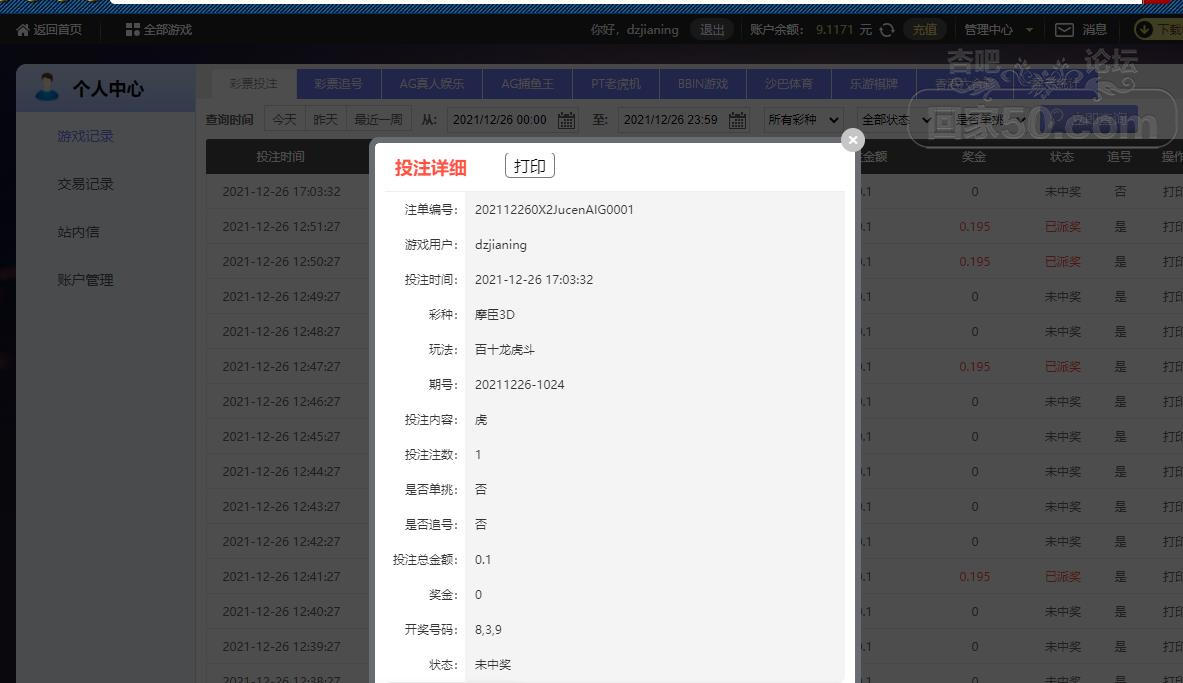This screenshot has width=1183, height=683.
Task: Click the table row timestamp 2021-12-26 12:39:27
Action: [281, 646]
